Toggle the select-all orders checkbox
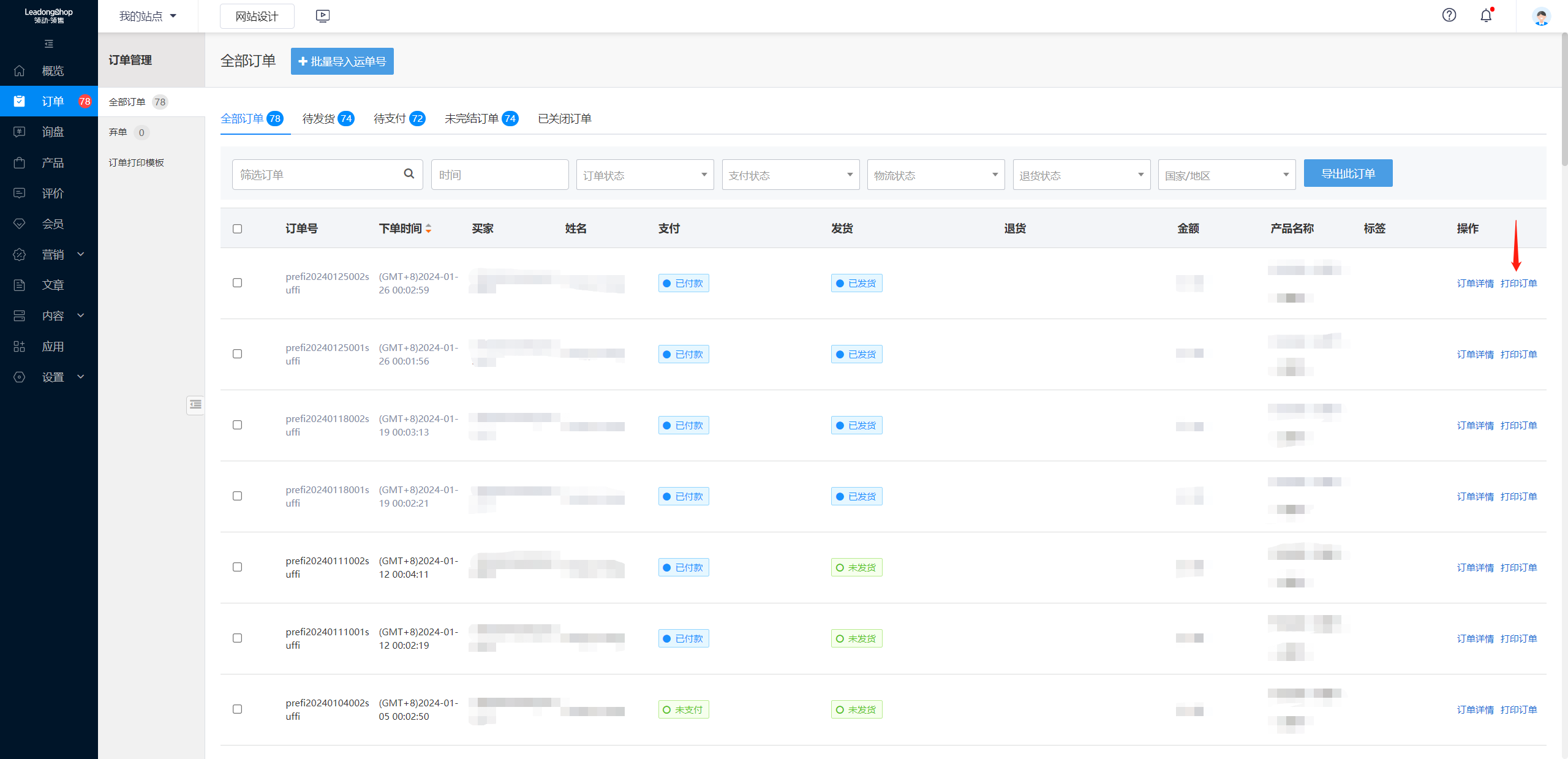The width and height of the screenshot is (1568, 759). point(238,228)
